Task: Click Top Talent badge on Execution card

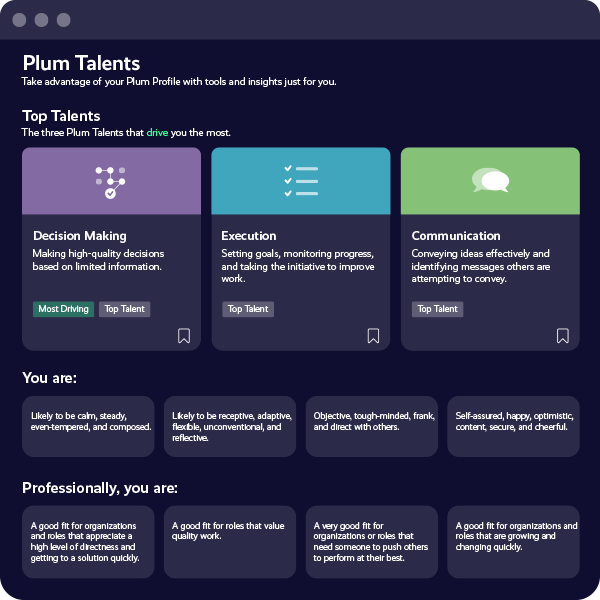Action: point(248,309)
